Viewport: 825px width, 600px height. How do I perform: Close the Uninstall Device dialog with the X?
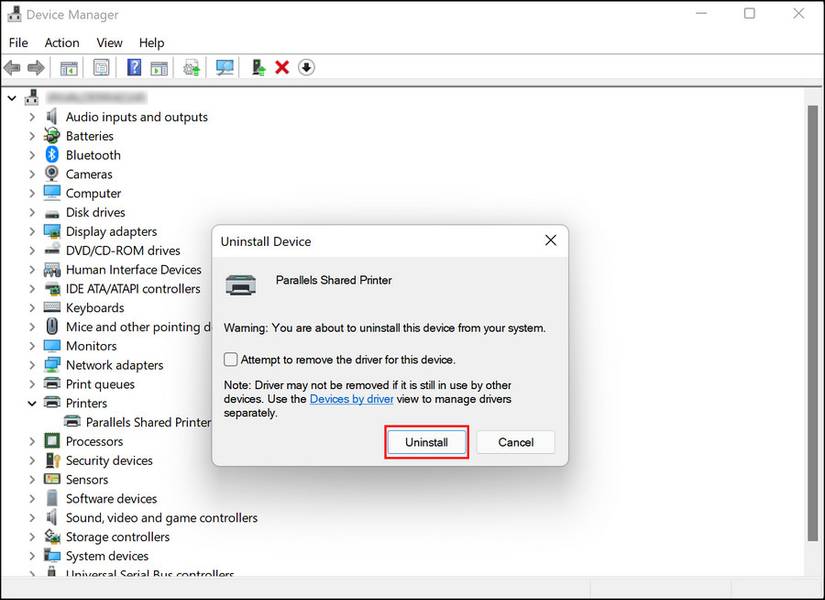click(550, 240)
